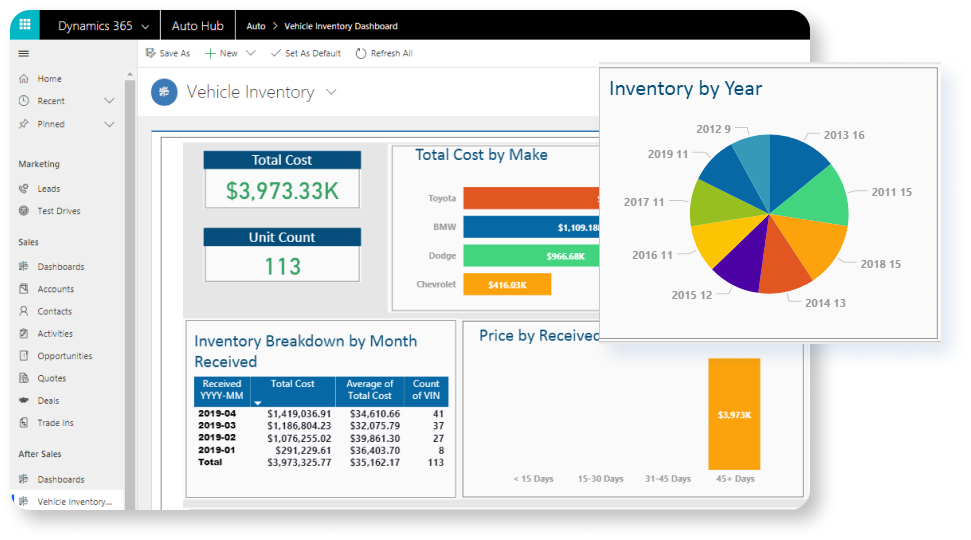
Task: Click the Pinned pushpin icon
Action: pos(24,124)
